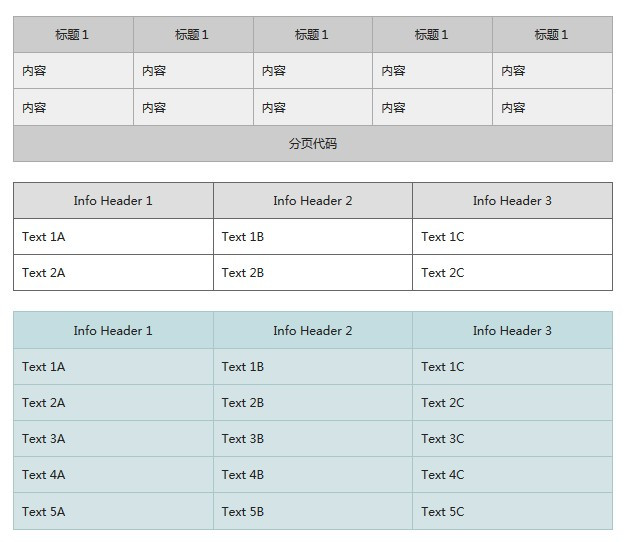Select Info Header 3 in the blue table
625x542 pixels.
coord(512,331)
